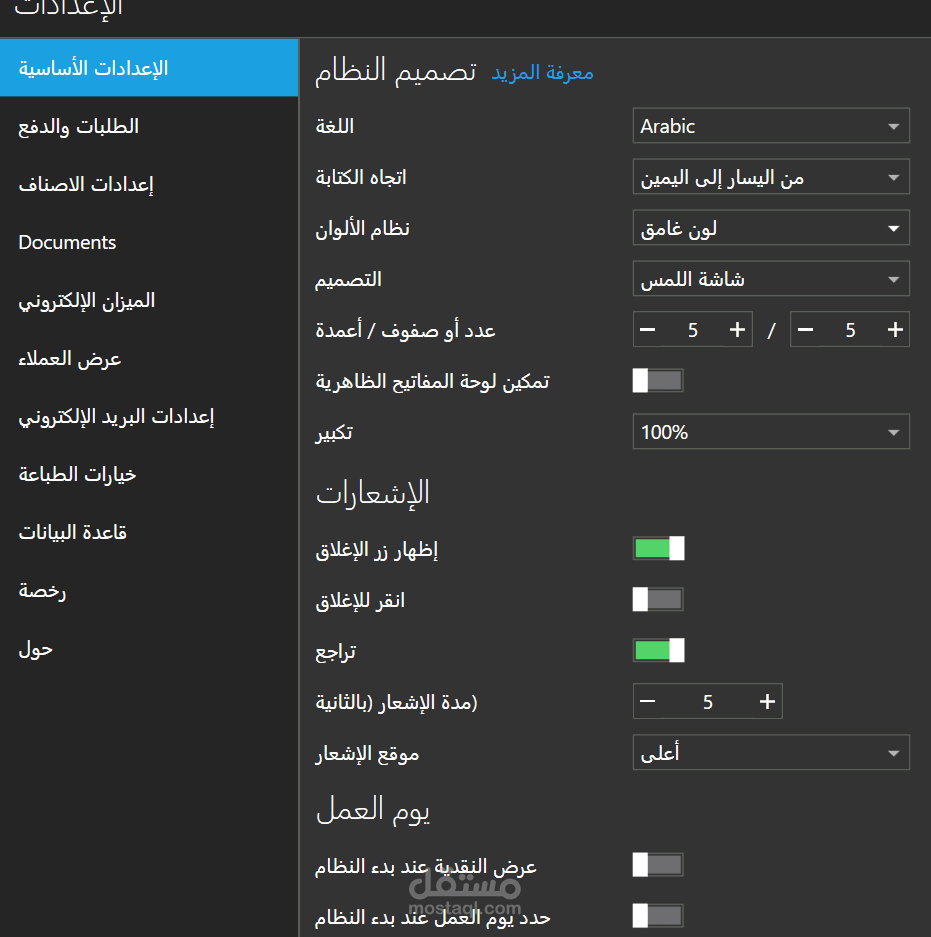
Task: Open the Documents settings section
Action: pos(68,243)
